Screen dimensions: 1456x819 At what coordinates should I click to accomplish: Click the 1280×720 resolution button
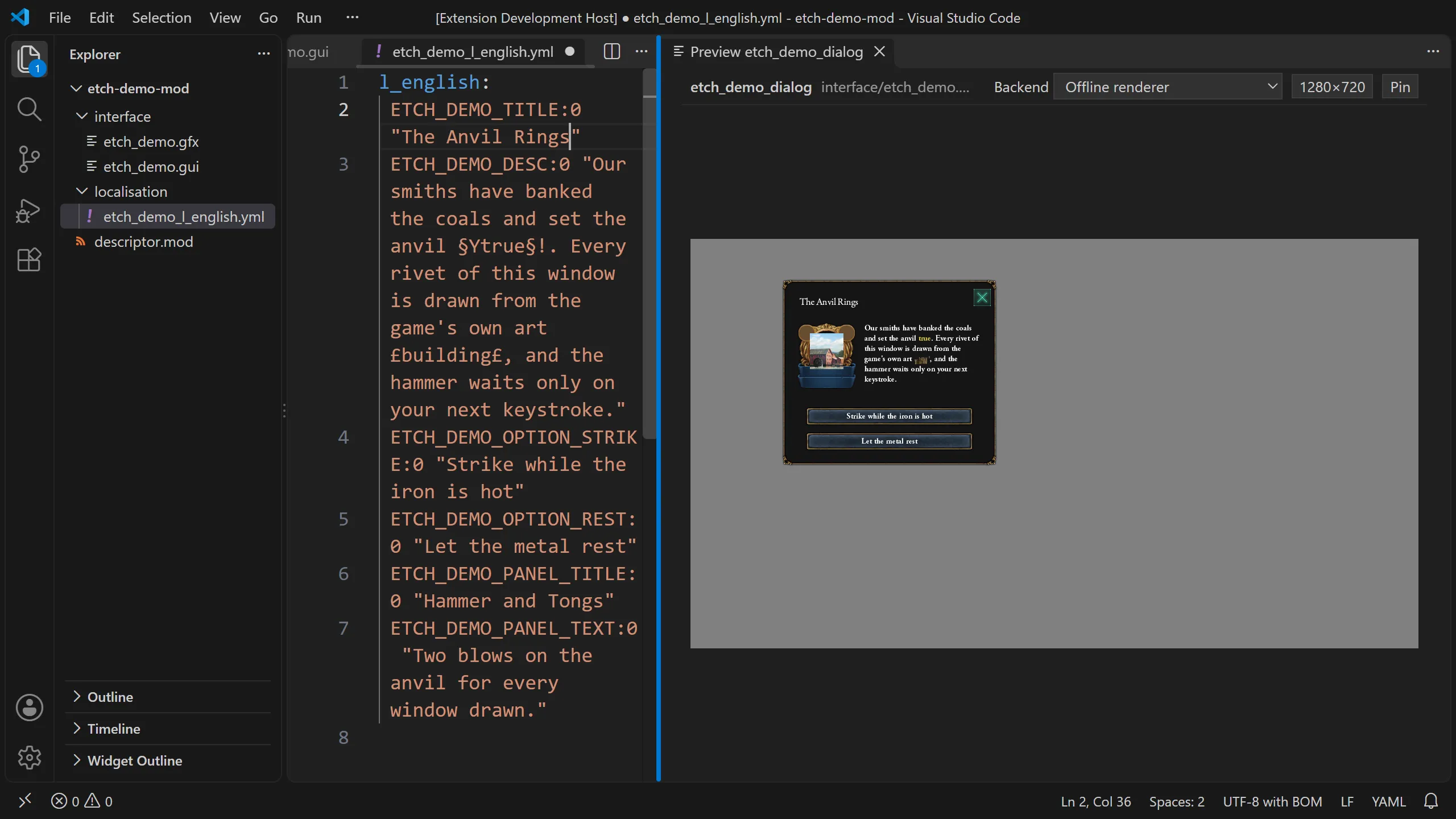(x=1332, y=87)
